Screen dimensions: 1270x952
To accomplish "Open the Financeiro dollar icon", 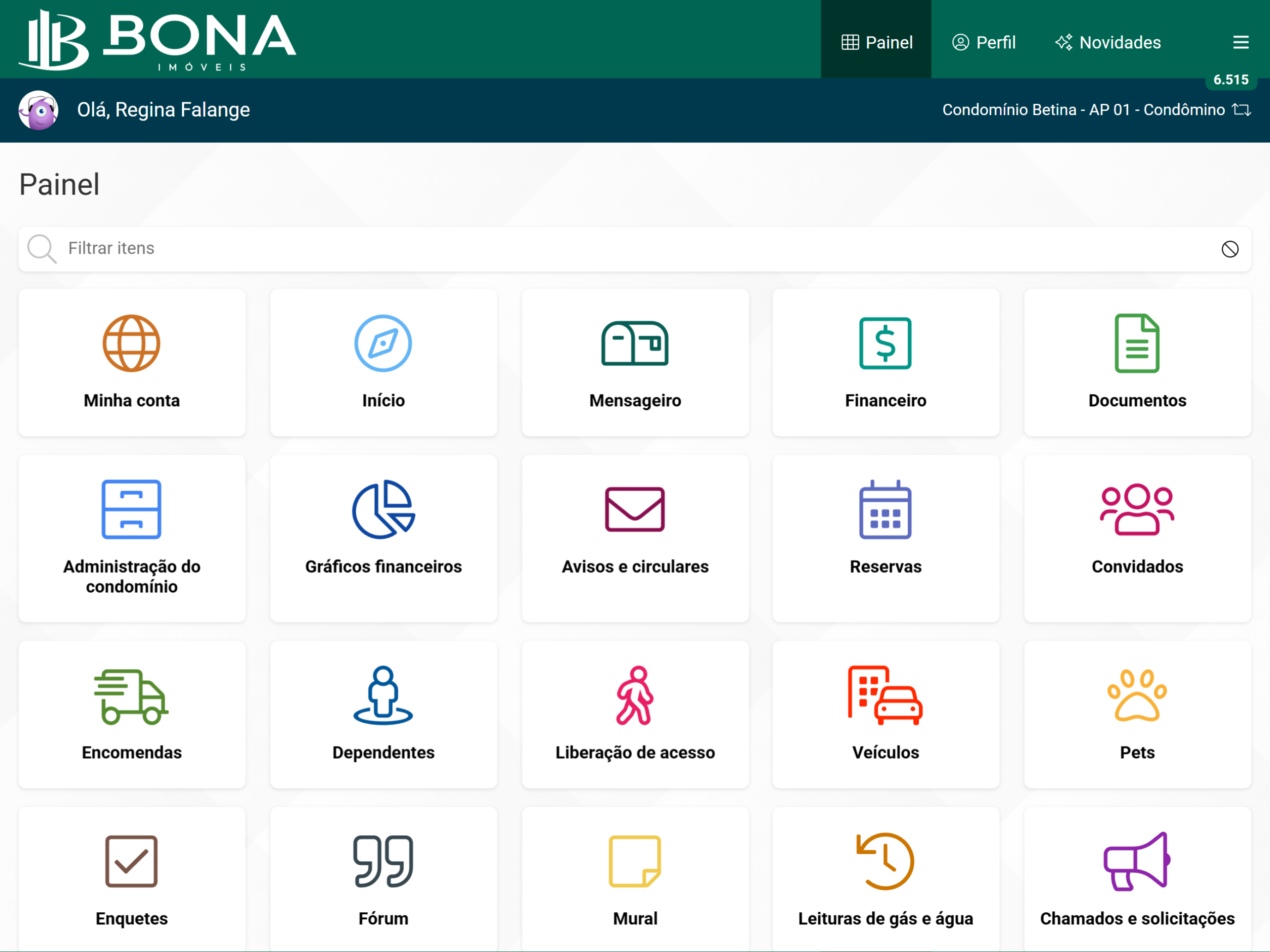I will pos(885,343).
